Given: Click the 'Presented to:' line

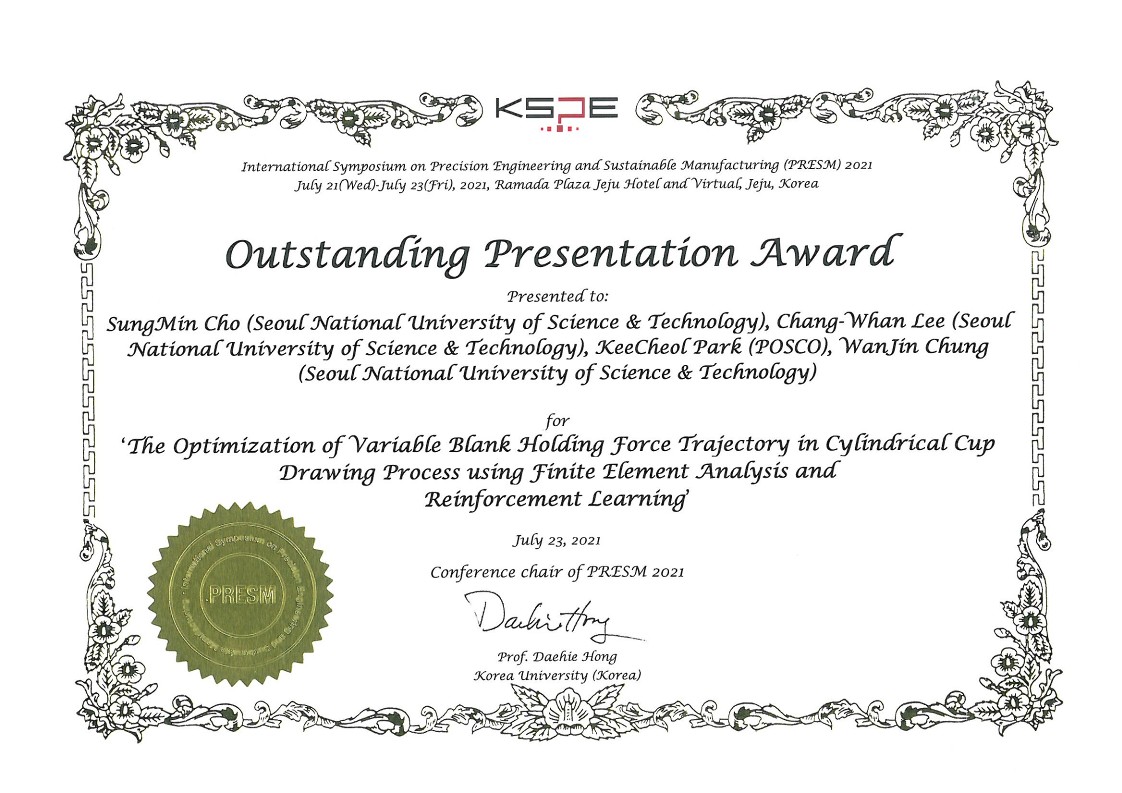Looking at the screenshot, I should (557, 296).
